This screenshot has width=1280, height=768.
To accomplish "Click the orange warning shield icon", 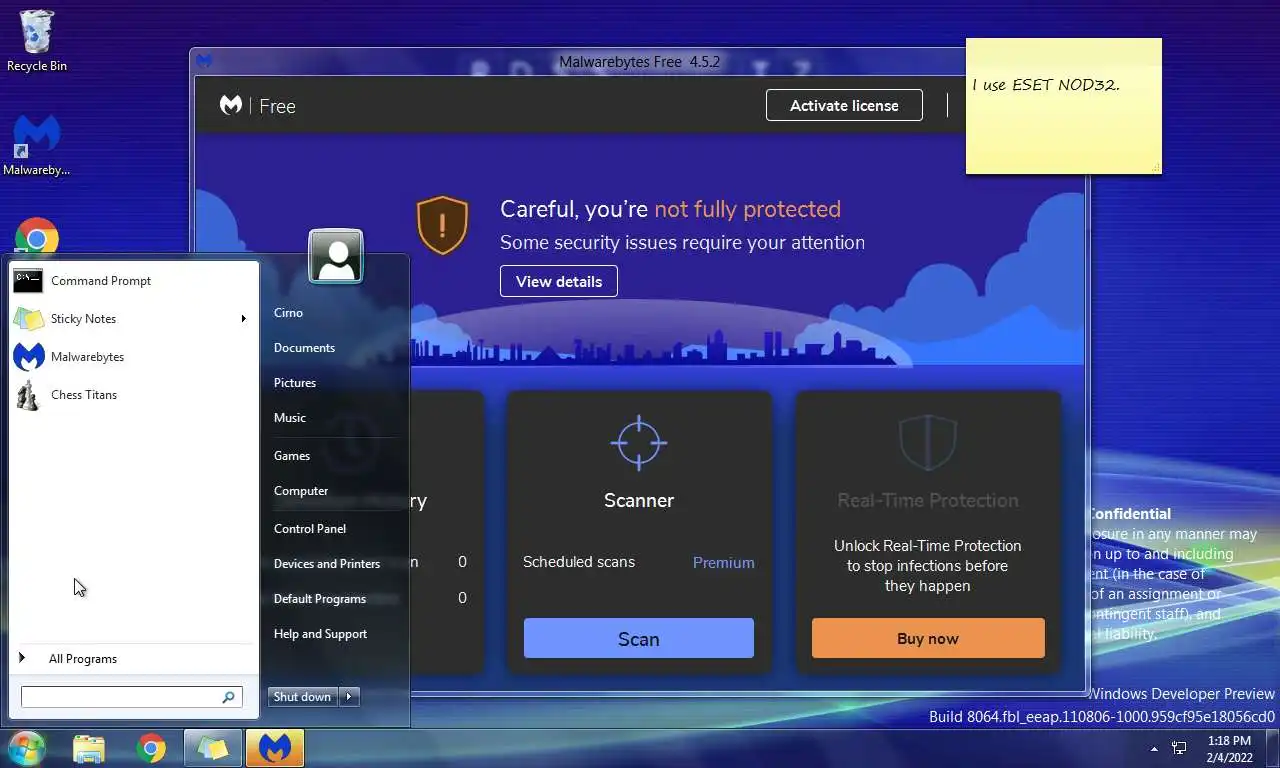I will (x=442, y=225).
